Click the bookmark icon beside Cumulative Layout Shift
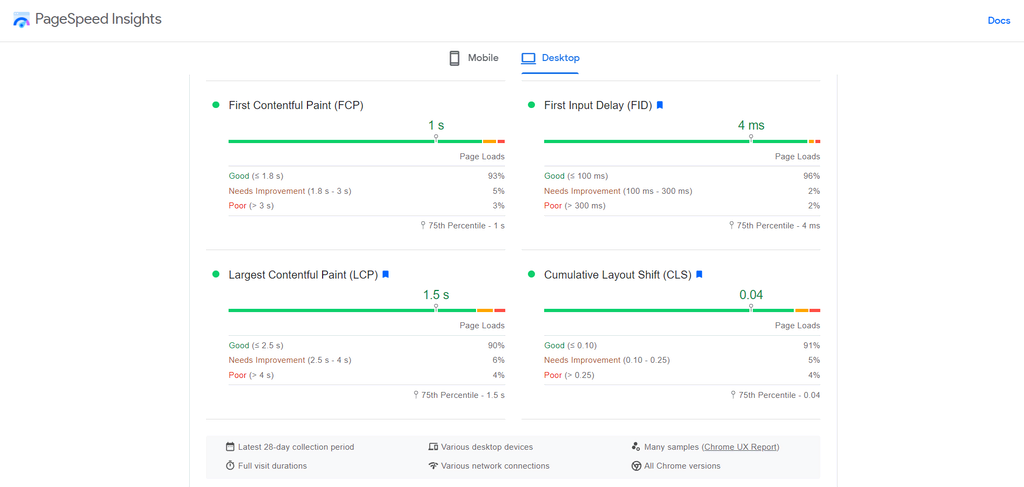Image resolution: width=1024 pixels, height=487 pixels. coord(700,274)
